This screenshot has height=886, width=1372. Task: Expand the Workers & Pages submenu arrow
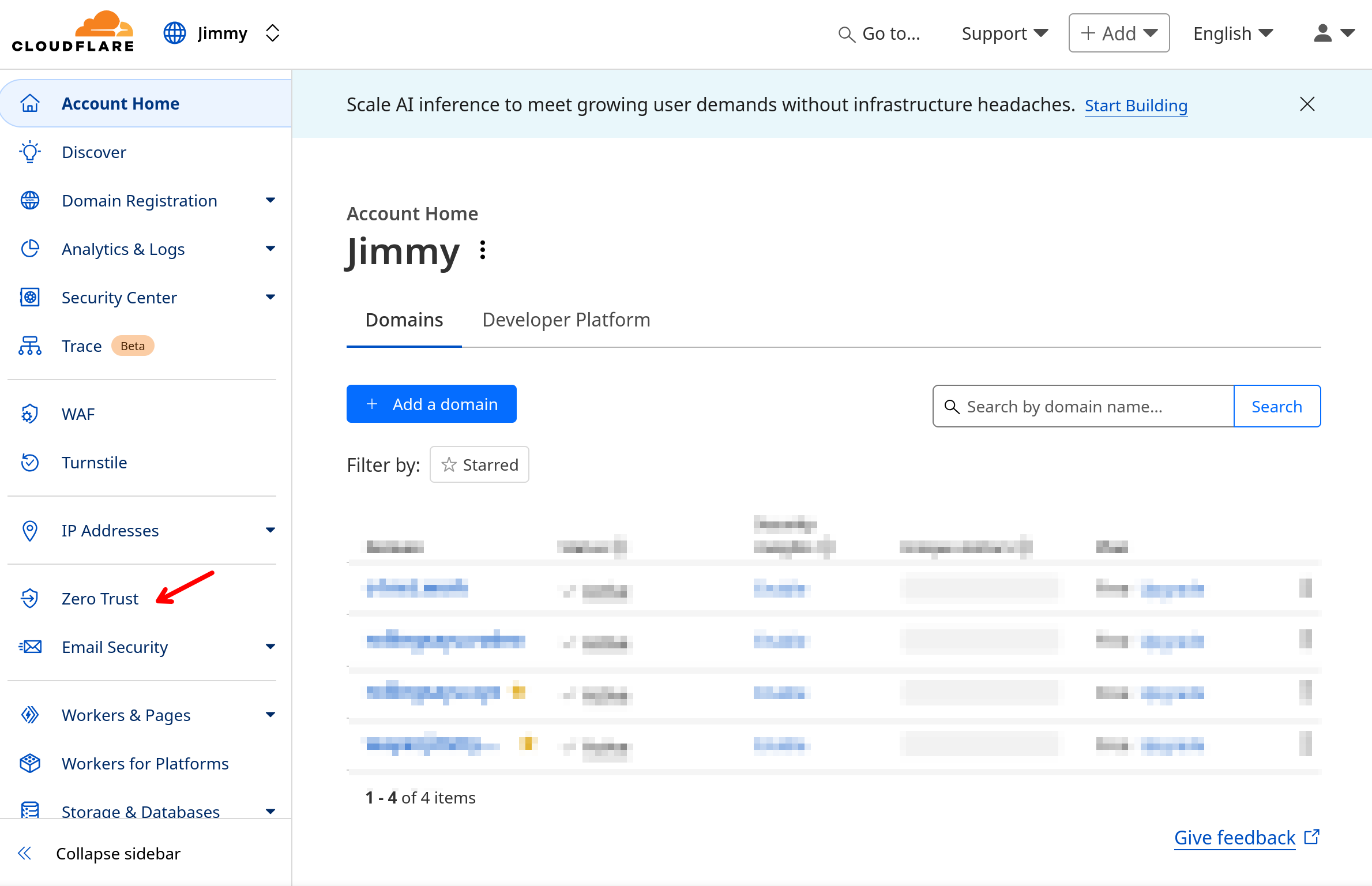click(x=270, y=715)
